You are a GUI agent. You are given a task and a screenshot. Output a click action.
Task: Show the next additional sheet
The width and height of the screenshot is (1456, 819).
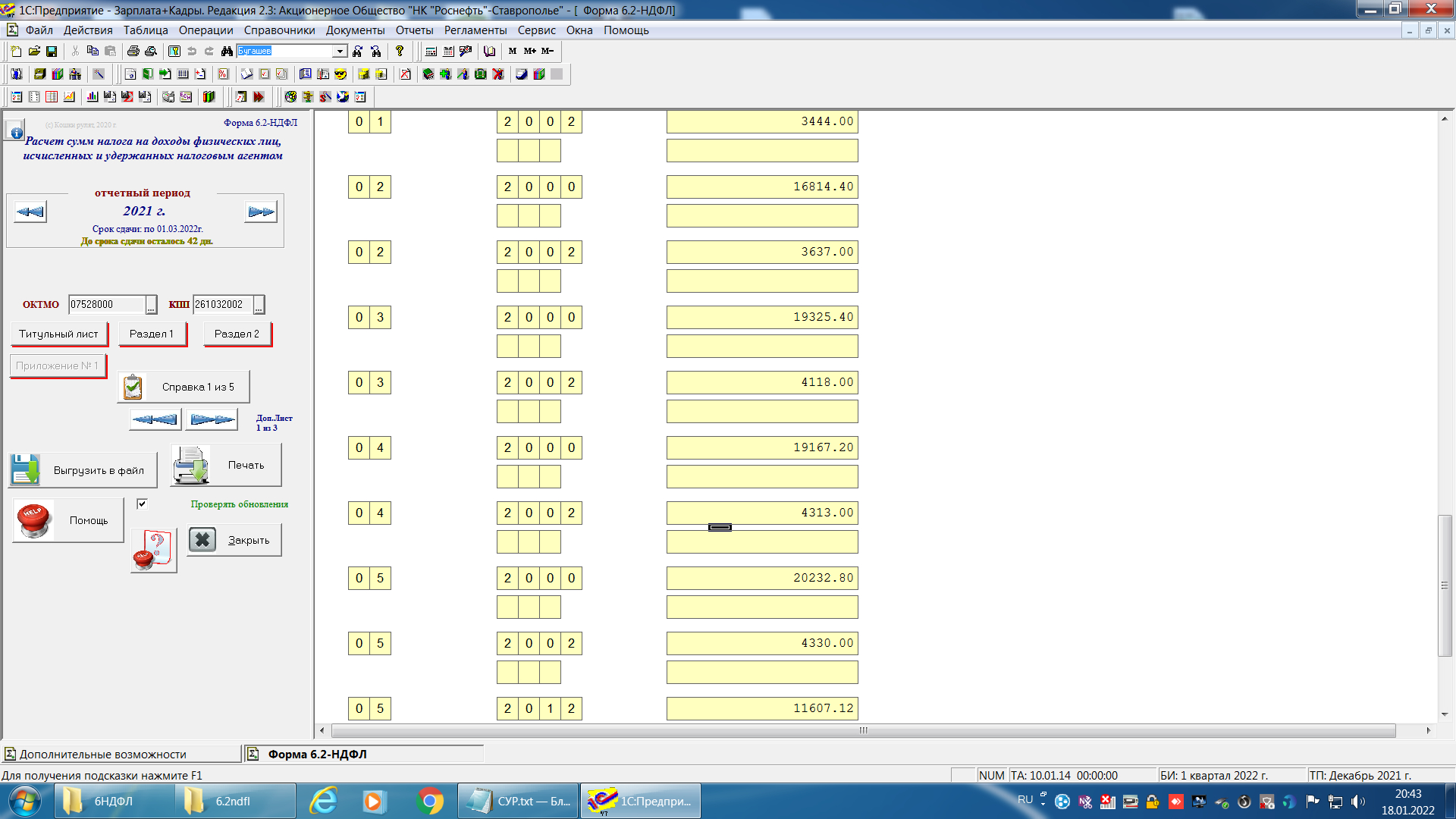(212, 419)
